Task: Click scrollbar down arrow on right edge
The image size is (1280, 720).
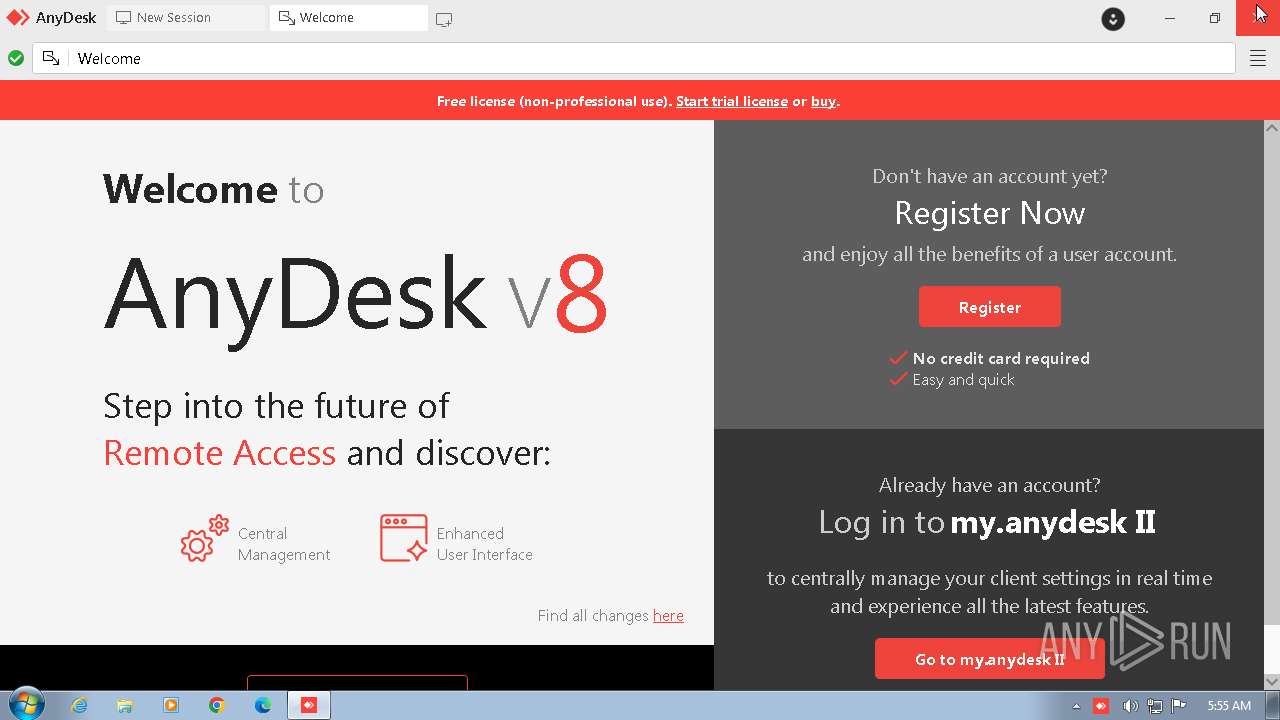Action: point(1272,681)
